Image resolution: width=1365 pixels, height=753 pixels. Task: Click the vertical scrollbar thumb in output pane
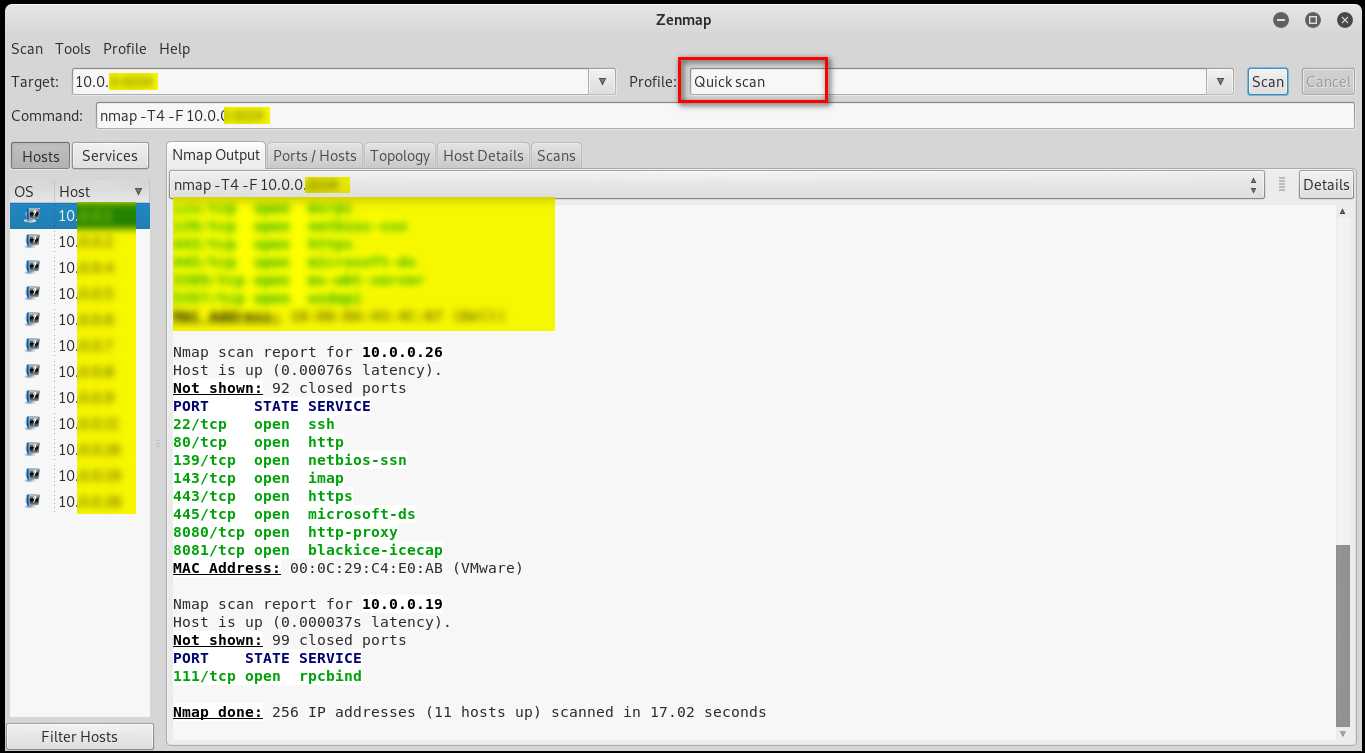click(x=1343, y=635)
